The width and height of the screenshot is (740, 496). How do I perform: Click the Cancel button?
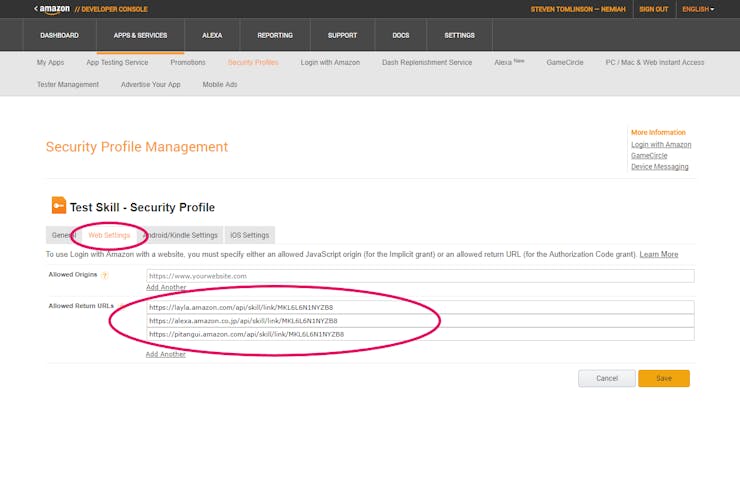[x=607, y=378]
